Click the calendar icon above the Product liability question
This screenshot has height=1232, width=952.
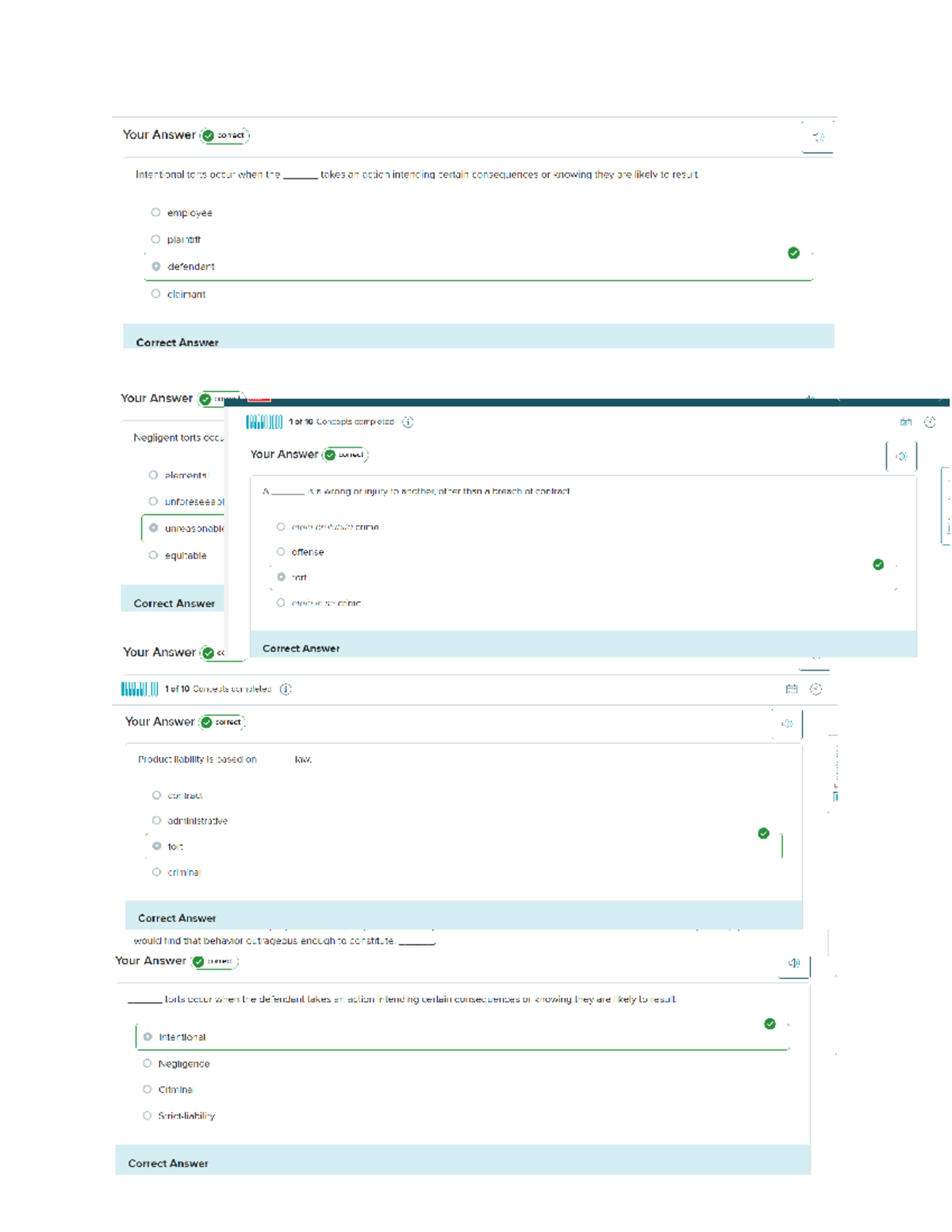coord(791,689)
